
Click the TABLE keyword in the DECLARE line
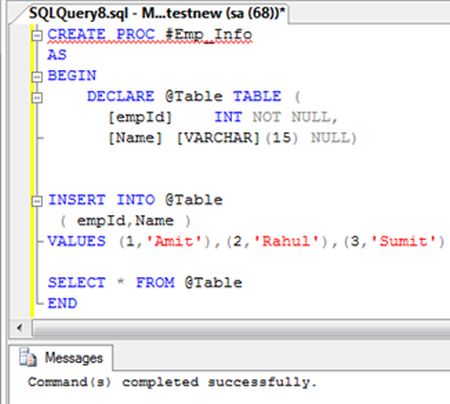tap(257, 96)
